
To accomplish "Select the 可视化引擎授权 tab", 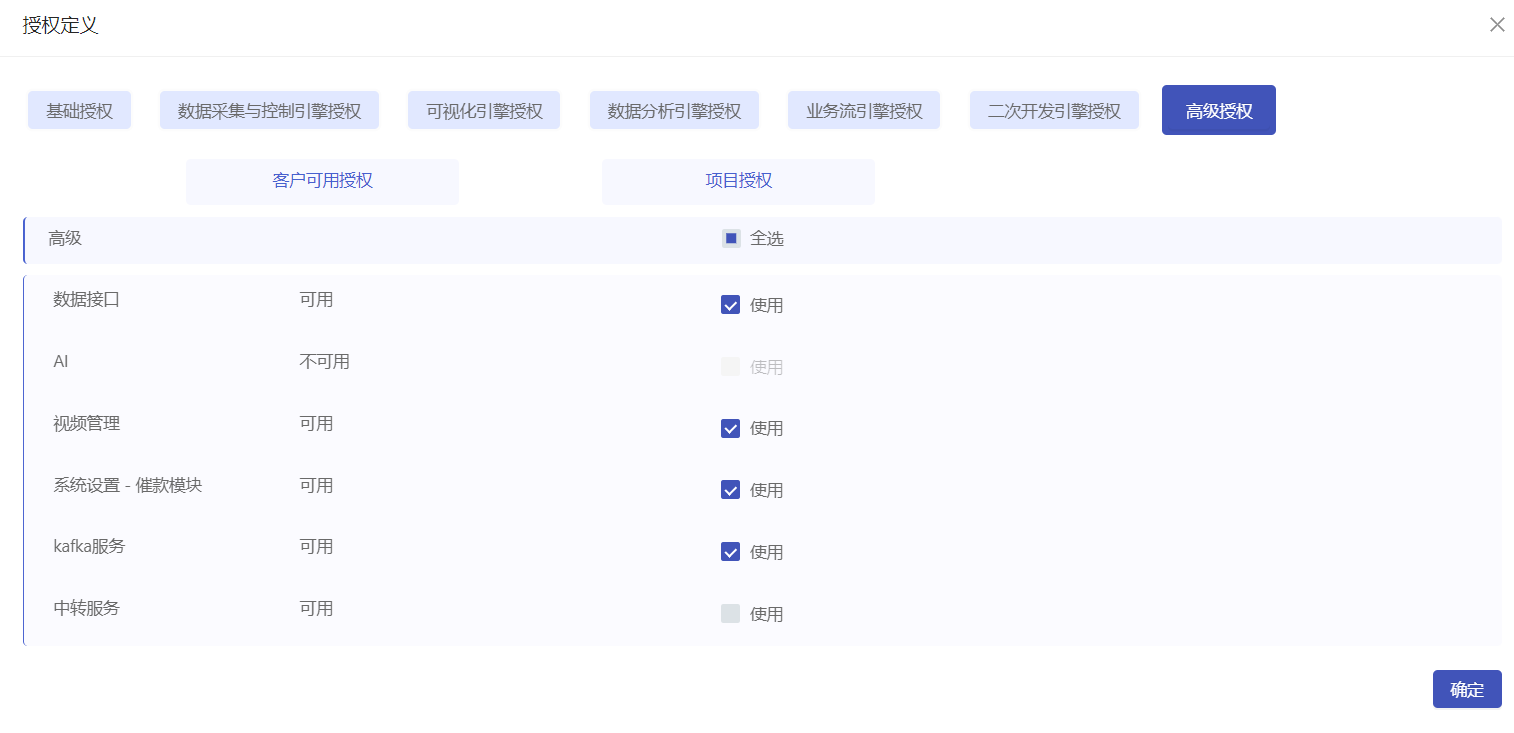I will point(484,111).
